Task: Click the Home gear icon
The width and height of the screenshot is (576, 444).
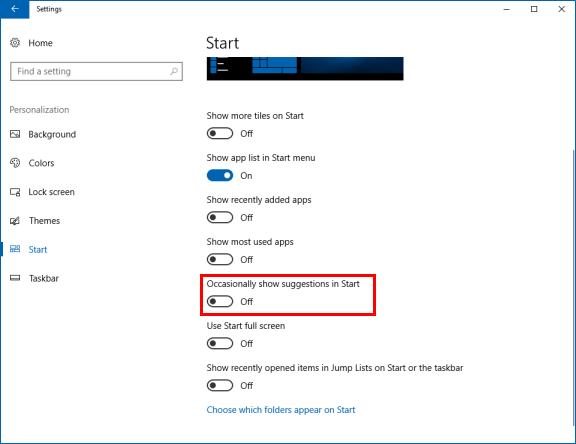Action: pyautogui.click(x=15, y=43)
